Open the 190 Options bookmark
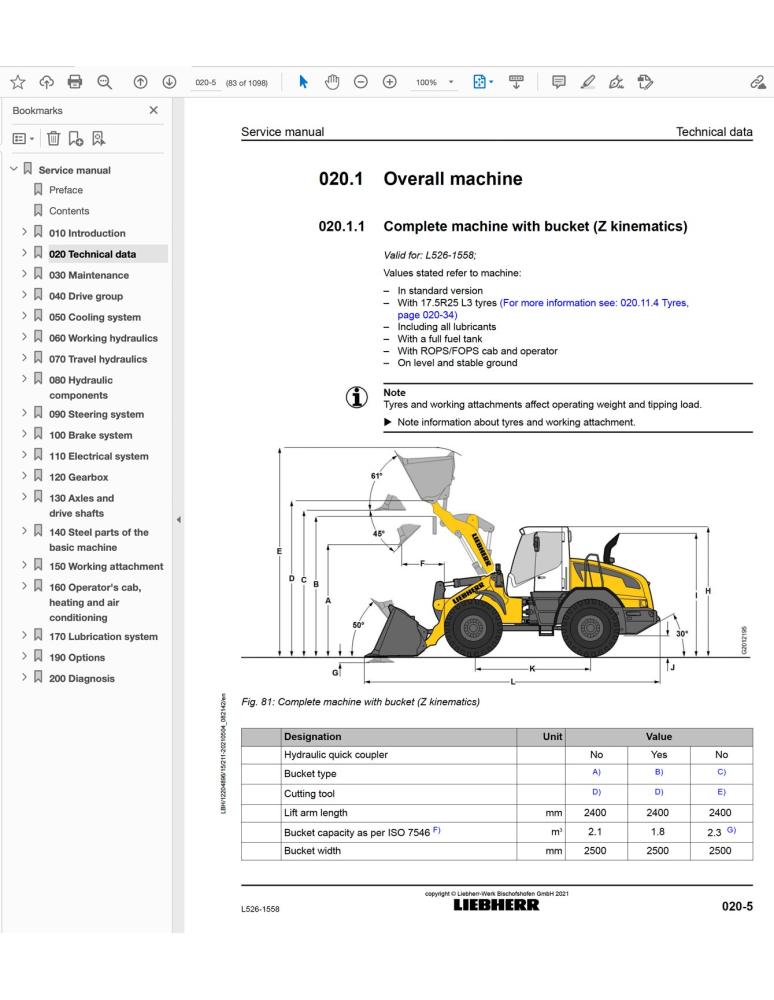774x1000 pixels. click(x=77, y=658)
